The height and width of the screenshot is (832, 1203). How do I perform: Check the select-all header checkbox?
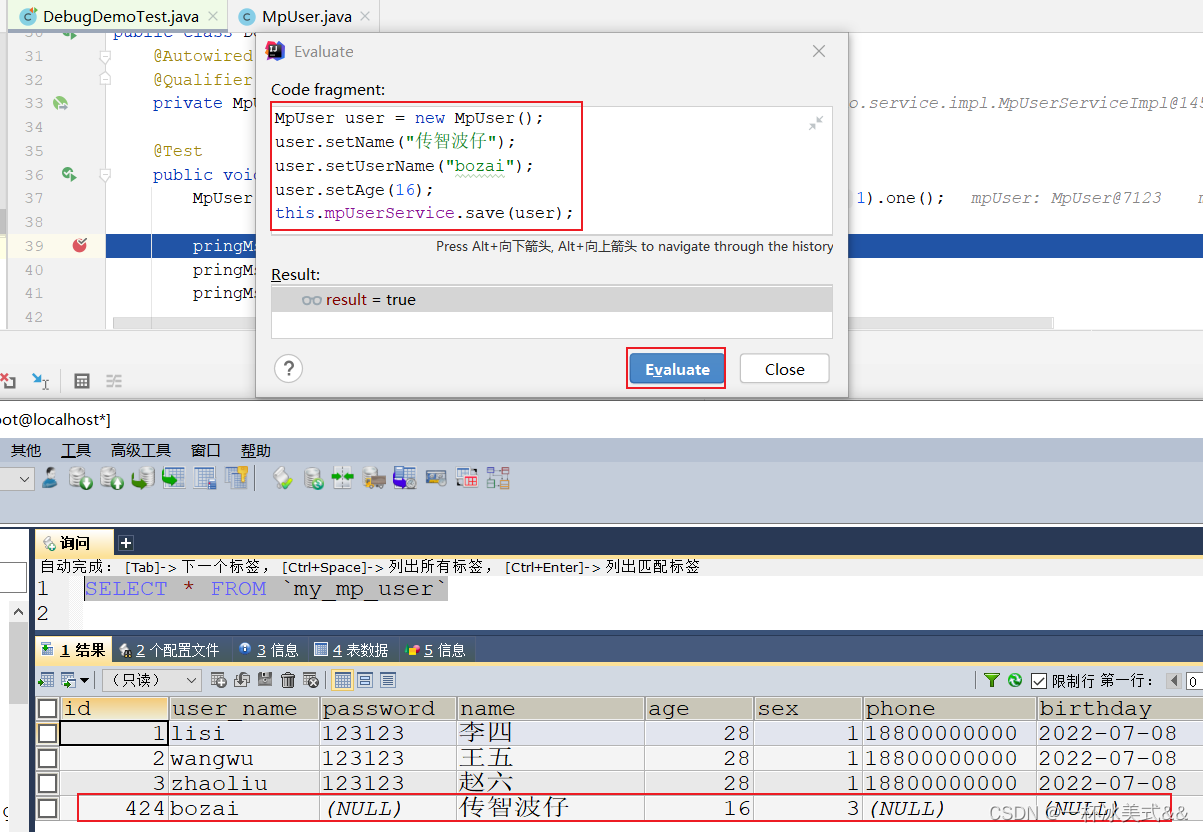[x=47, y=709]
